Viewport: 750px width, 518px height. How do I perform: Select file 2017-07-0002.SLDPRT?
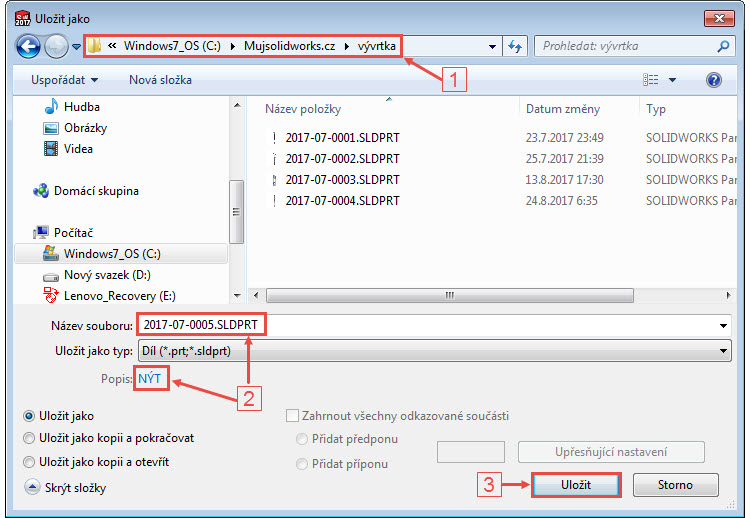point(342,159)
